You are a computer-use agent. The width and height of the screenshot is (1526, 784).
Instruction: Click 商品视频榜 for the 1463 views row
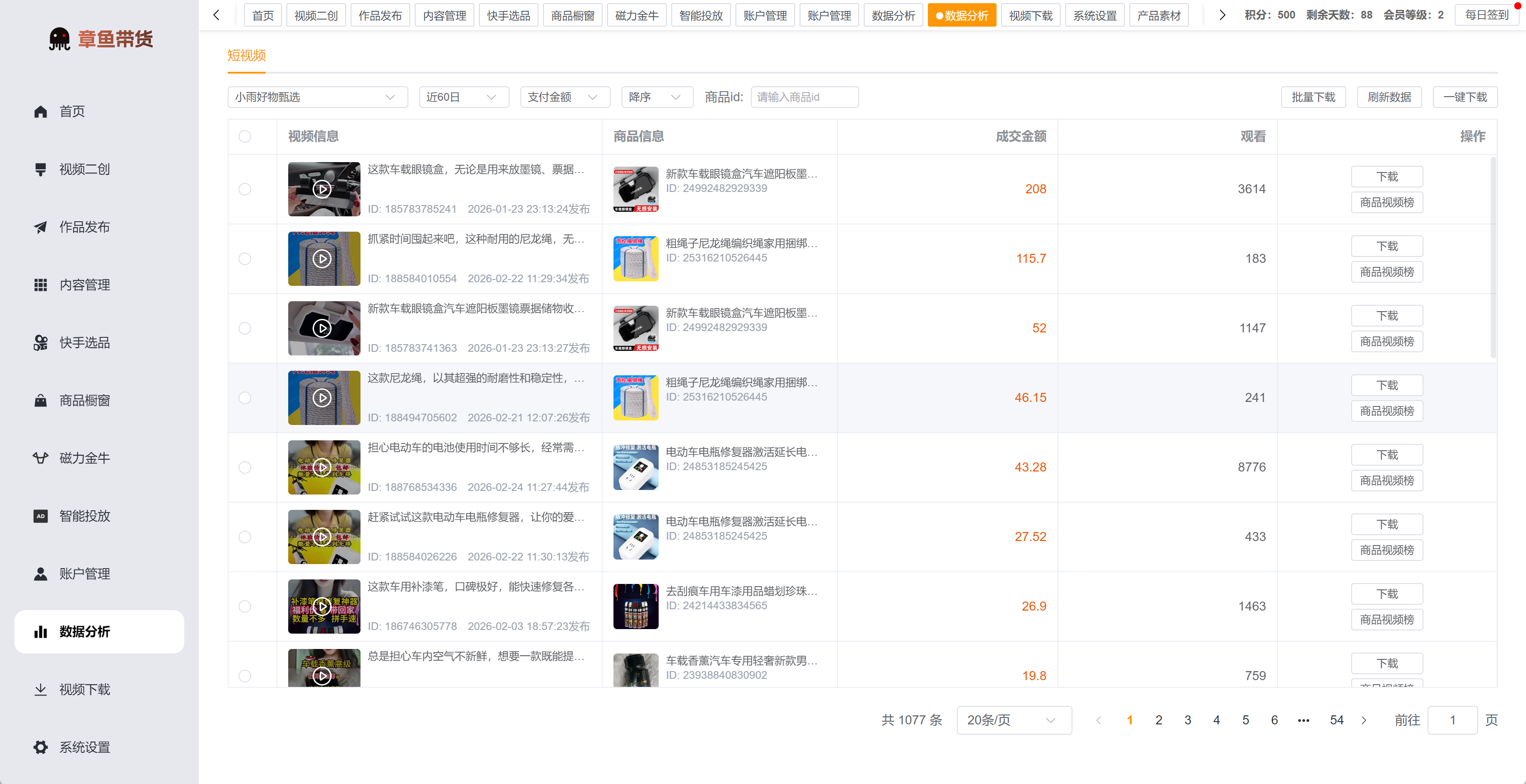(1387, 620)
